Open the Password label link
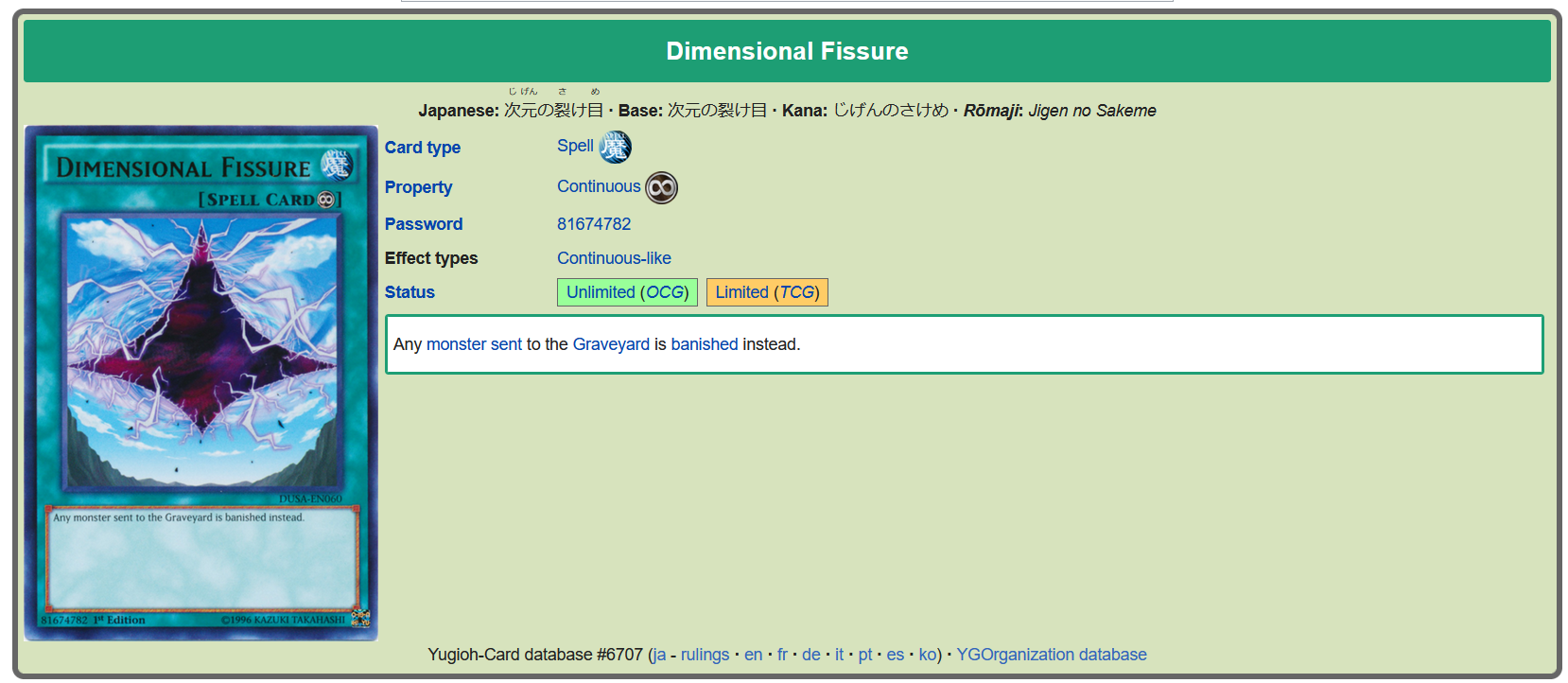The image size is (1568, 683). 424,224
